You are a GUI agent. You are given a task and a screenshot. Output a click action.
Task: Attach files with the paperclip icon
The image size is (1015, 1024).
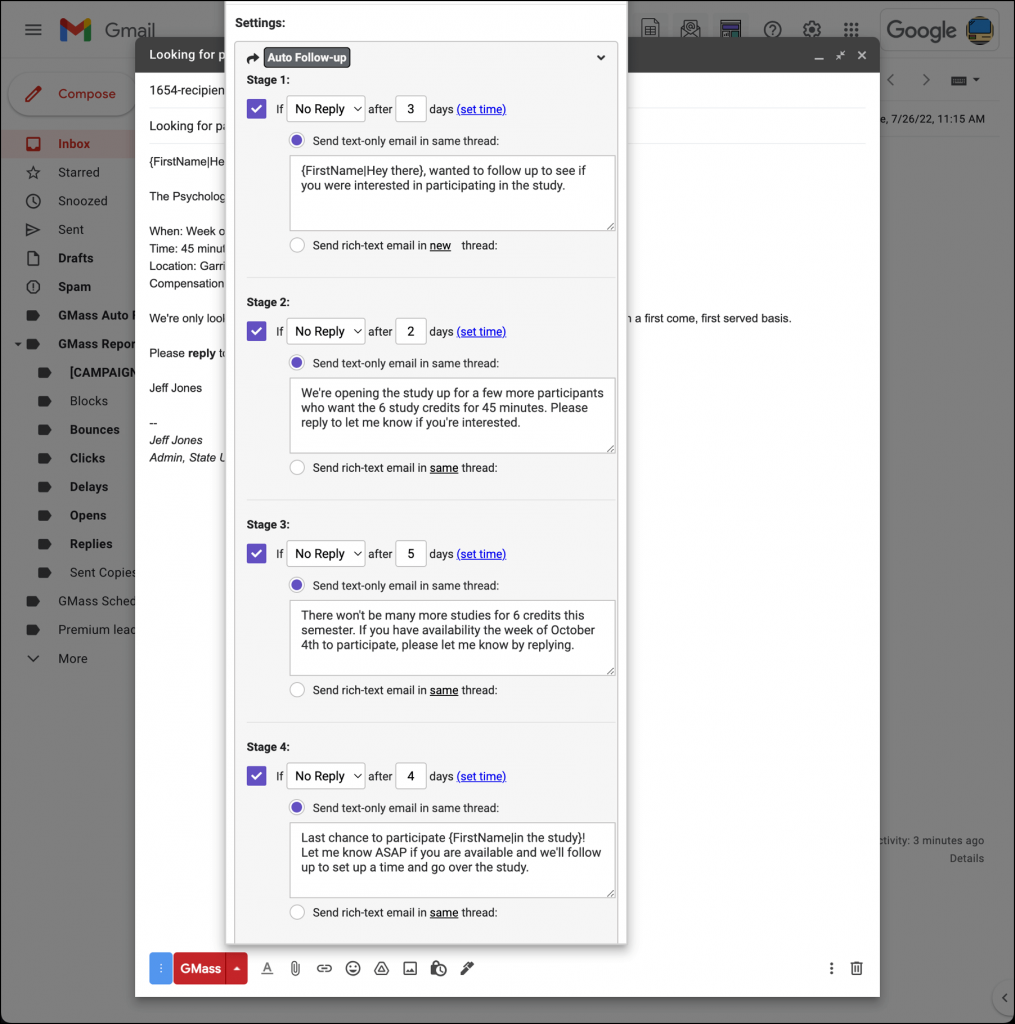pos(295,968)
